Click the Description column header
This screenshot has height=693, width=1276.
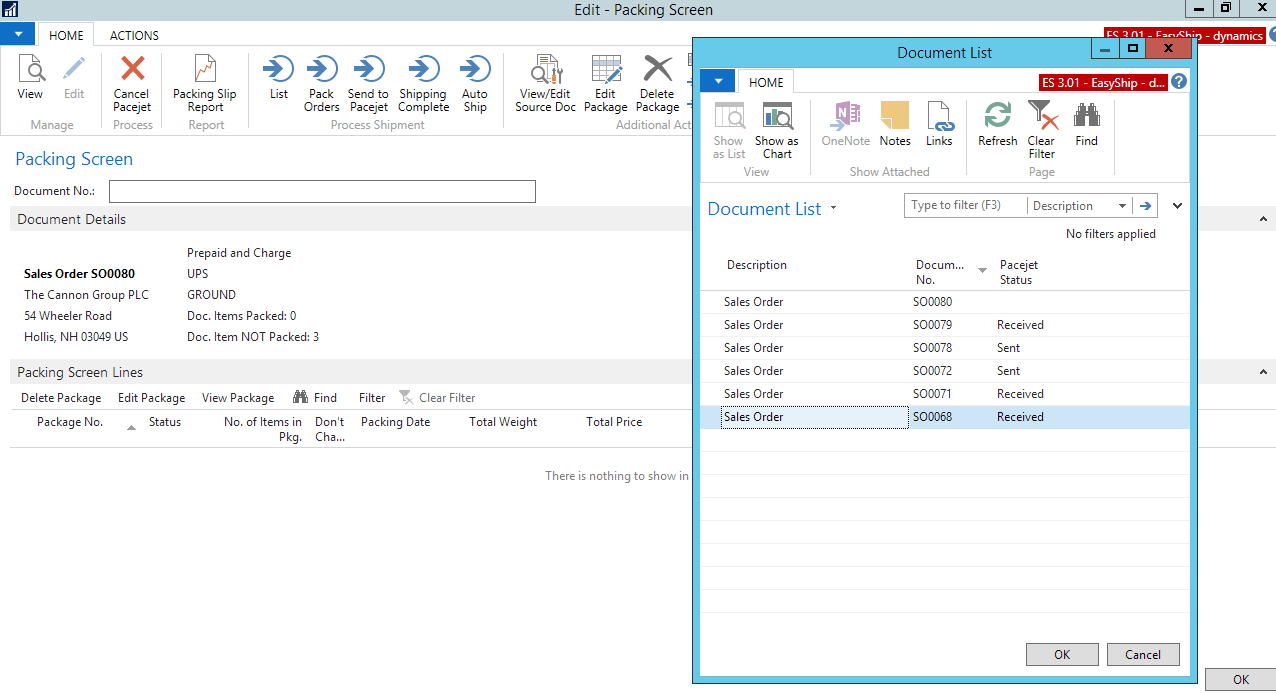(757, 265)
